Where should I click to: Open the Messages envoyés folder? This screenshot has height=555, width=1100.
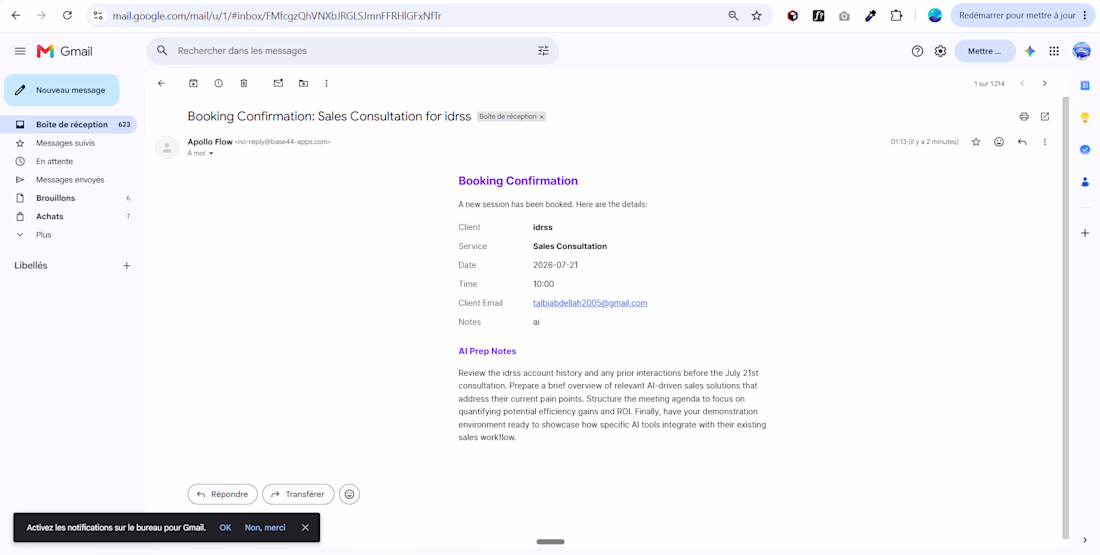pyautogui.click(x=68, y=180)
